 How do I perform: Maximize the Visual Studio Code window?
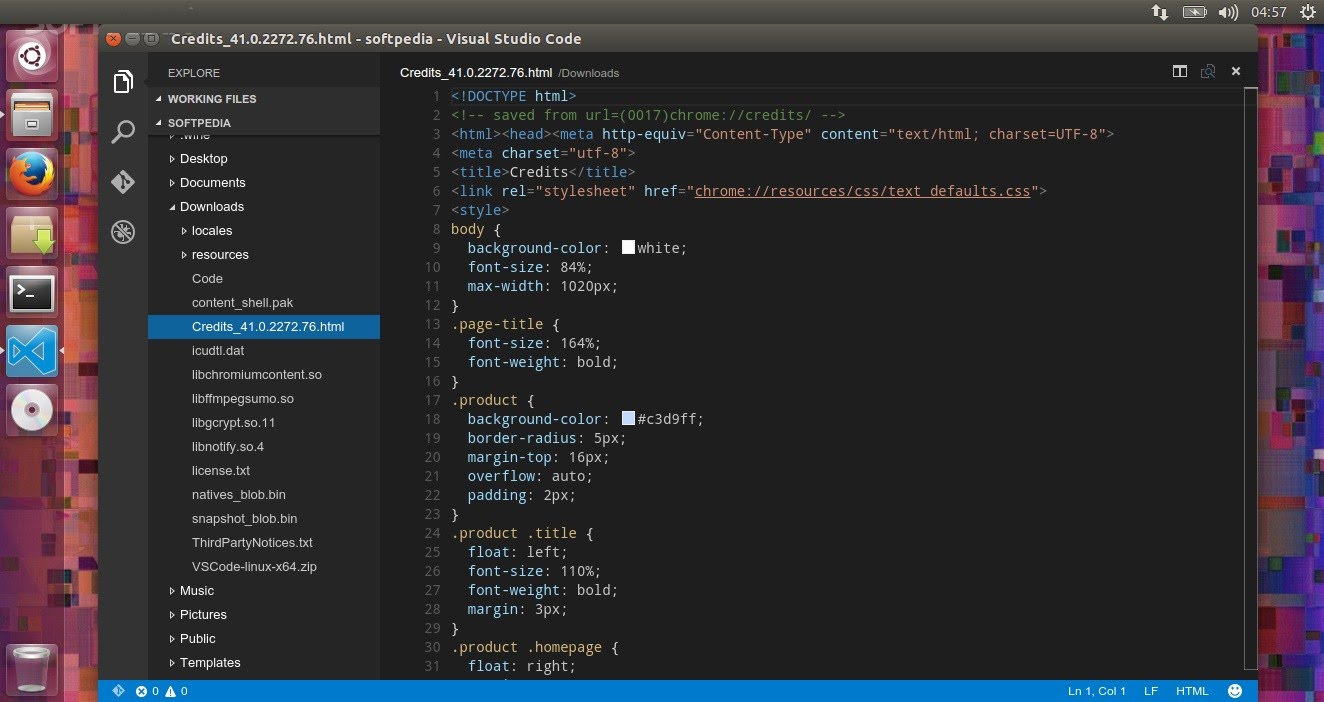(x=151, y=39)
